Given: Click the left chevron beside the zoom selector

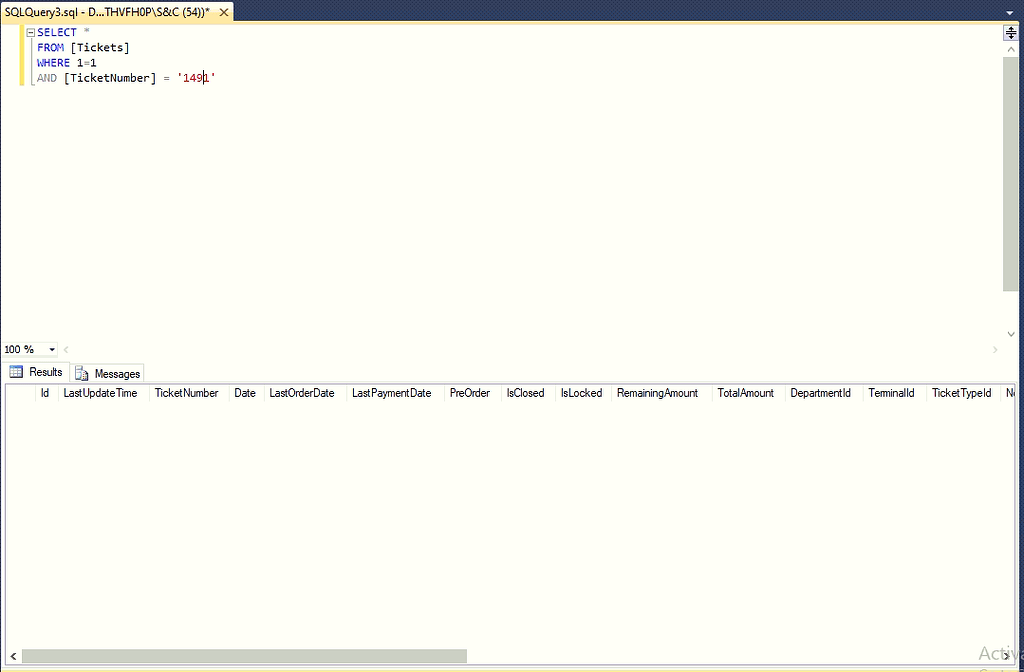Looking at the screenshot, I should [x=66, y=349].
